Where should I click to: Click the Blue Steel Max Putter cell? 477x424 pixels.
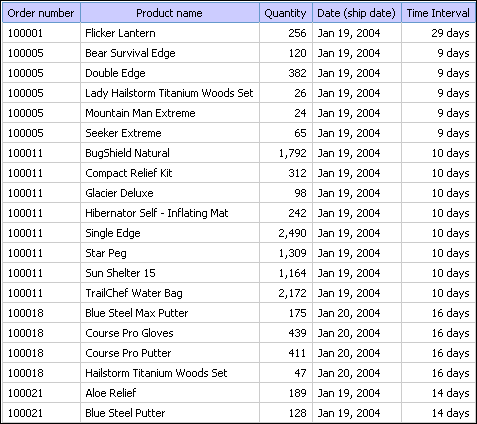[170, 313]
